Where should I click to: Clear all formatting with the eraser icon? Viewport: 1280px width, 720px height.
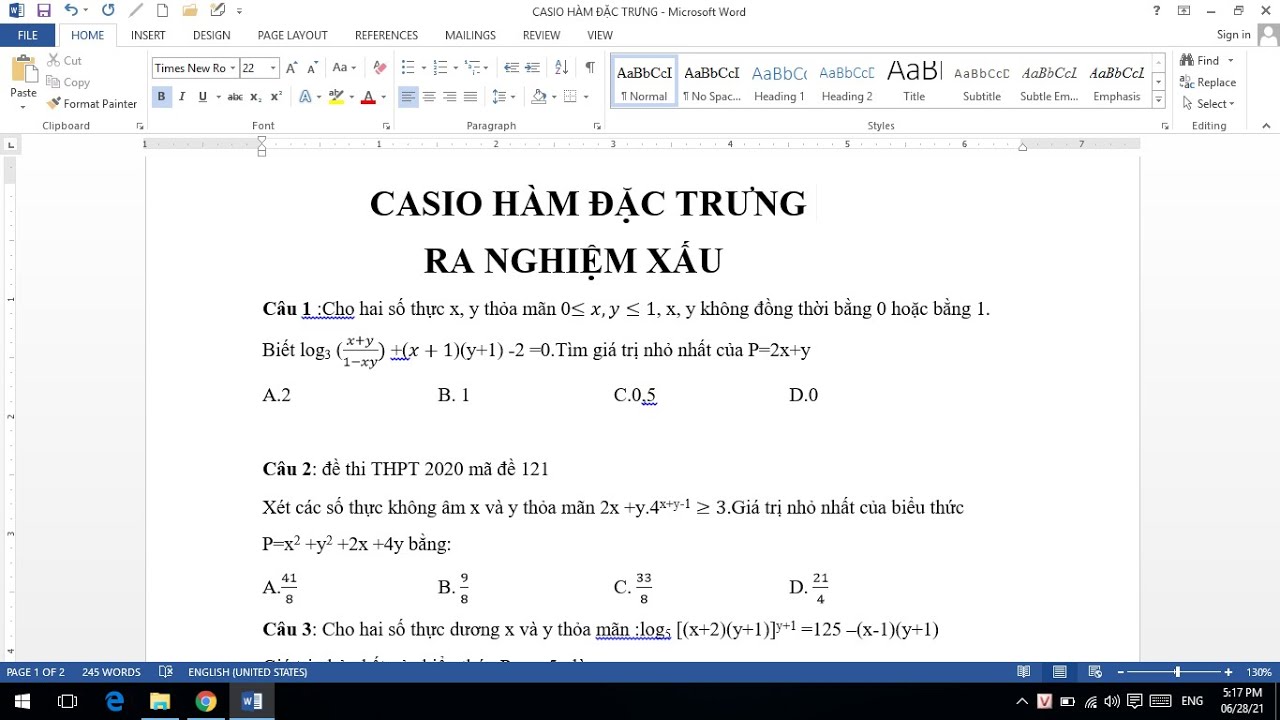click(379, 68)
